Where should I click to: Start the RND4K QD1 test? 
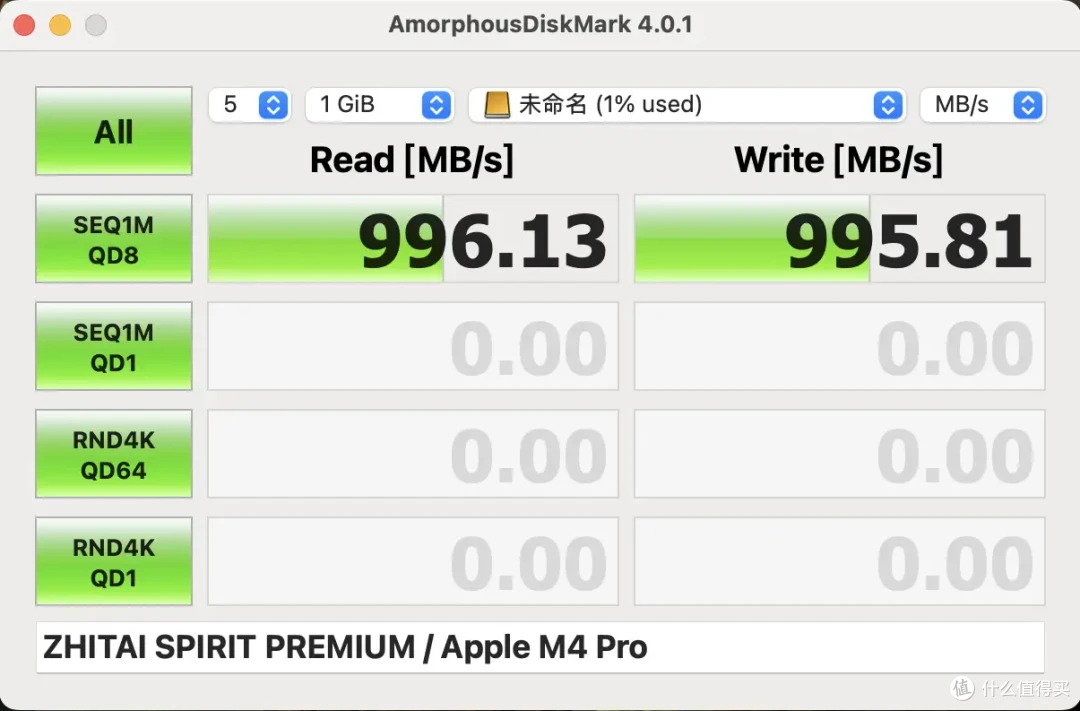pos(114,561)
